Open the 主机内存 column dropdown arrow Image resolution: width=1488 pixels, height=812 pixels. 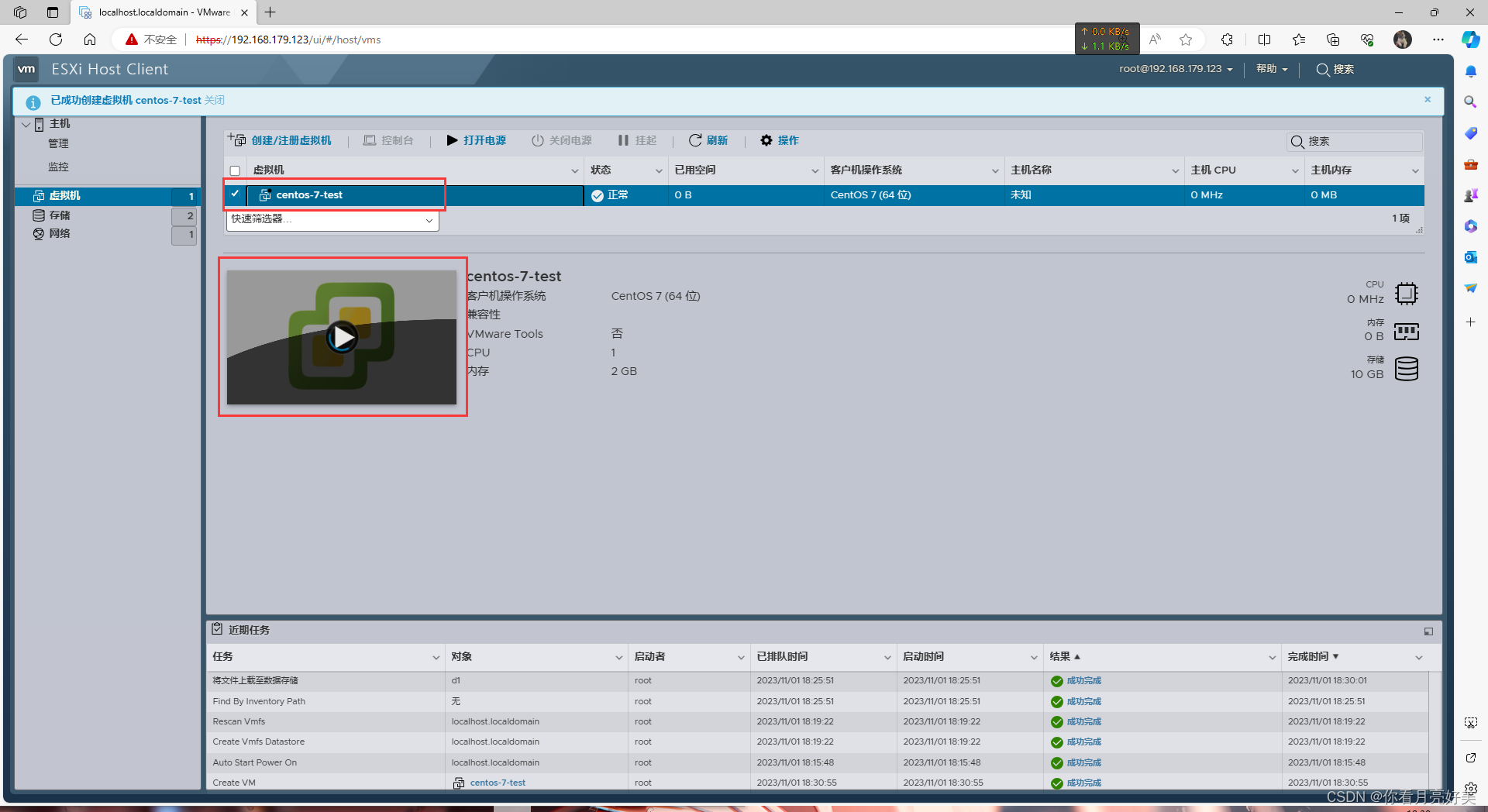(1415, 170)
